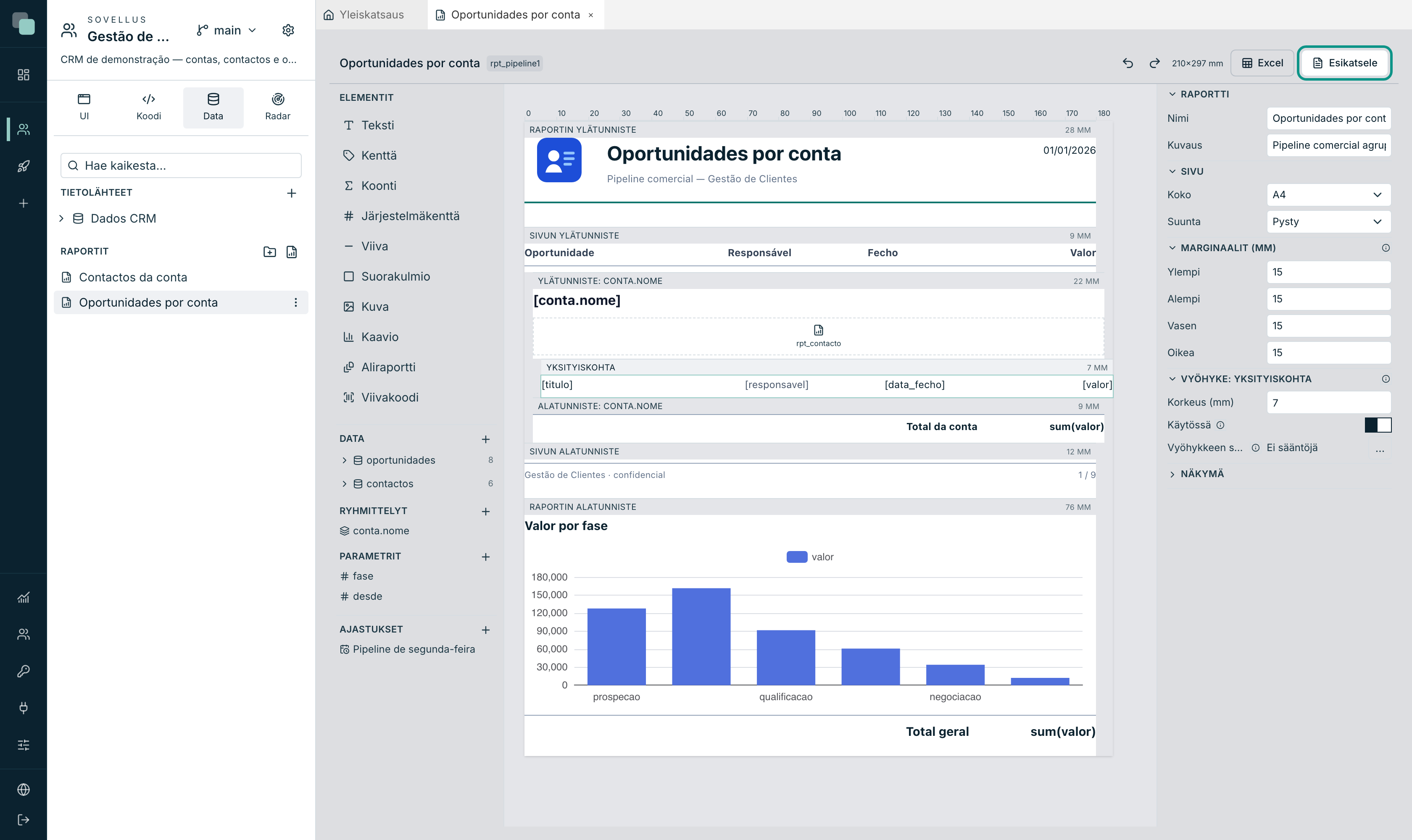Screen dimensions: 1412x840
Task: Expand the oportunidades dataset
Action: click(344, 460)
